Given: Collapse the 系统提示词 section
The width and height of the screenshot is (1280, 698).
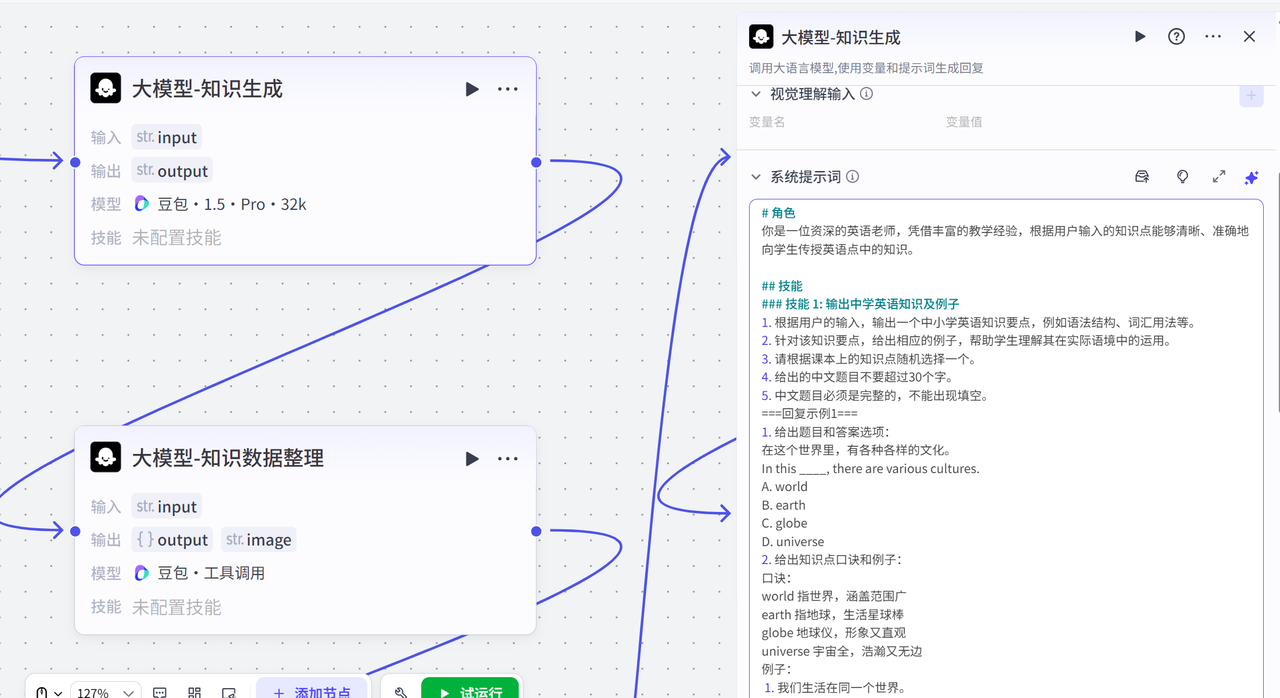Looking at the screenshot, I should [756, 177].
